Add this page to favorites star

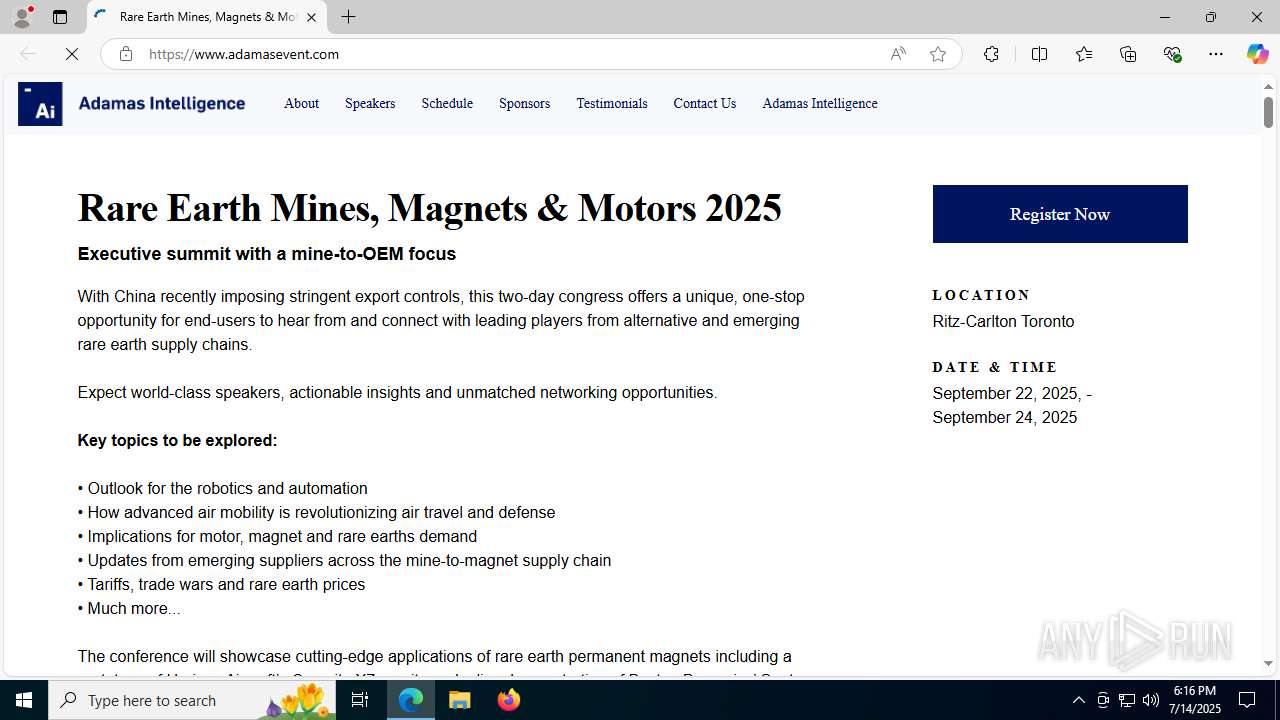click(937, 54)
